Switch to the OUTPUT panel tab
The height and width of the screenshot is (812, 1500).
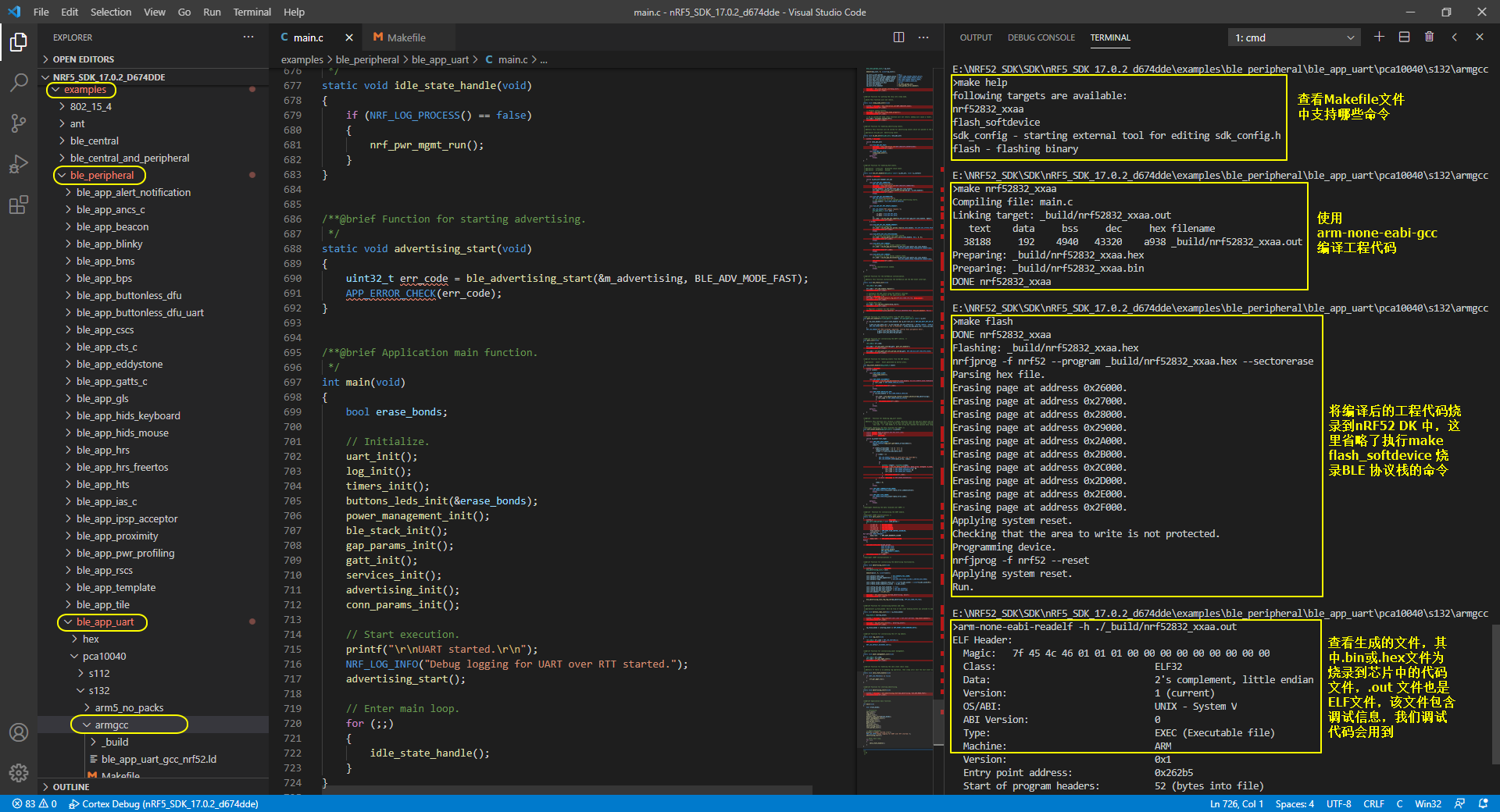[x=976, y=37]
